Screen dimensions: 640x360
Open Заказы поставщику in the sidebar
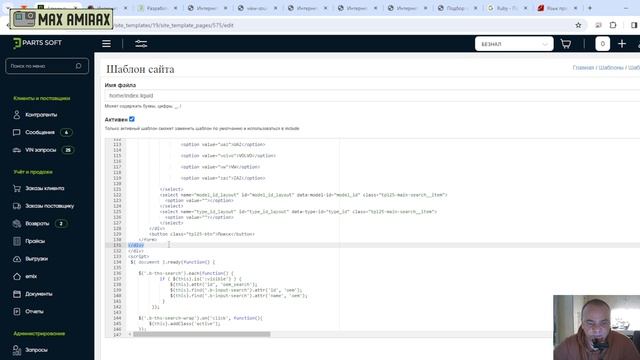point(49,206)
